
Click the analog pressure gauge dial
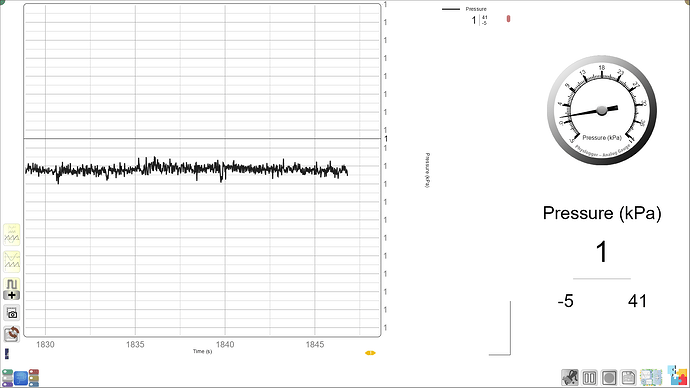pos(602,110)
